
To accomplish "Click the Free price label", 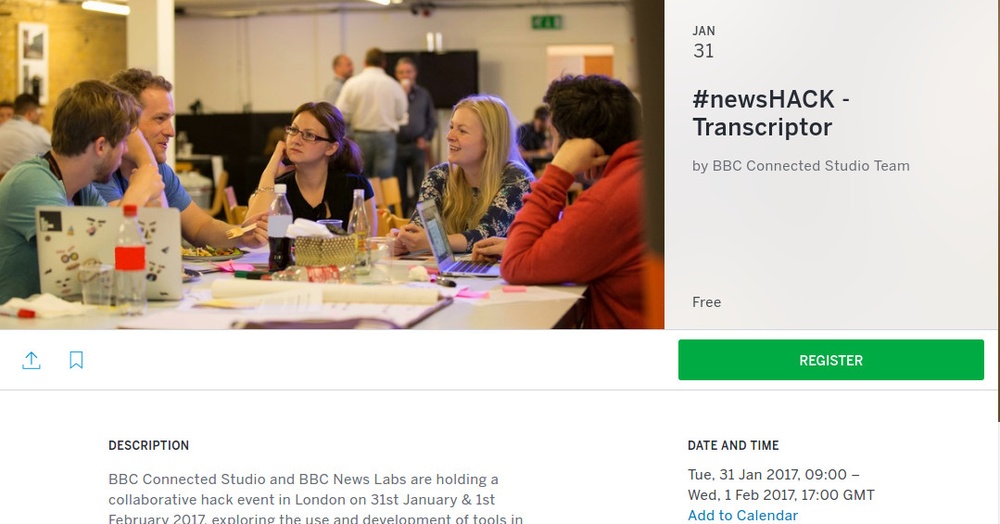I will pyautogui.click(x=707, y=302).
